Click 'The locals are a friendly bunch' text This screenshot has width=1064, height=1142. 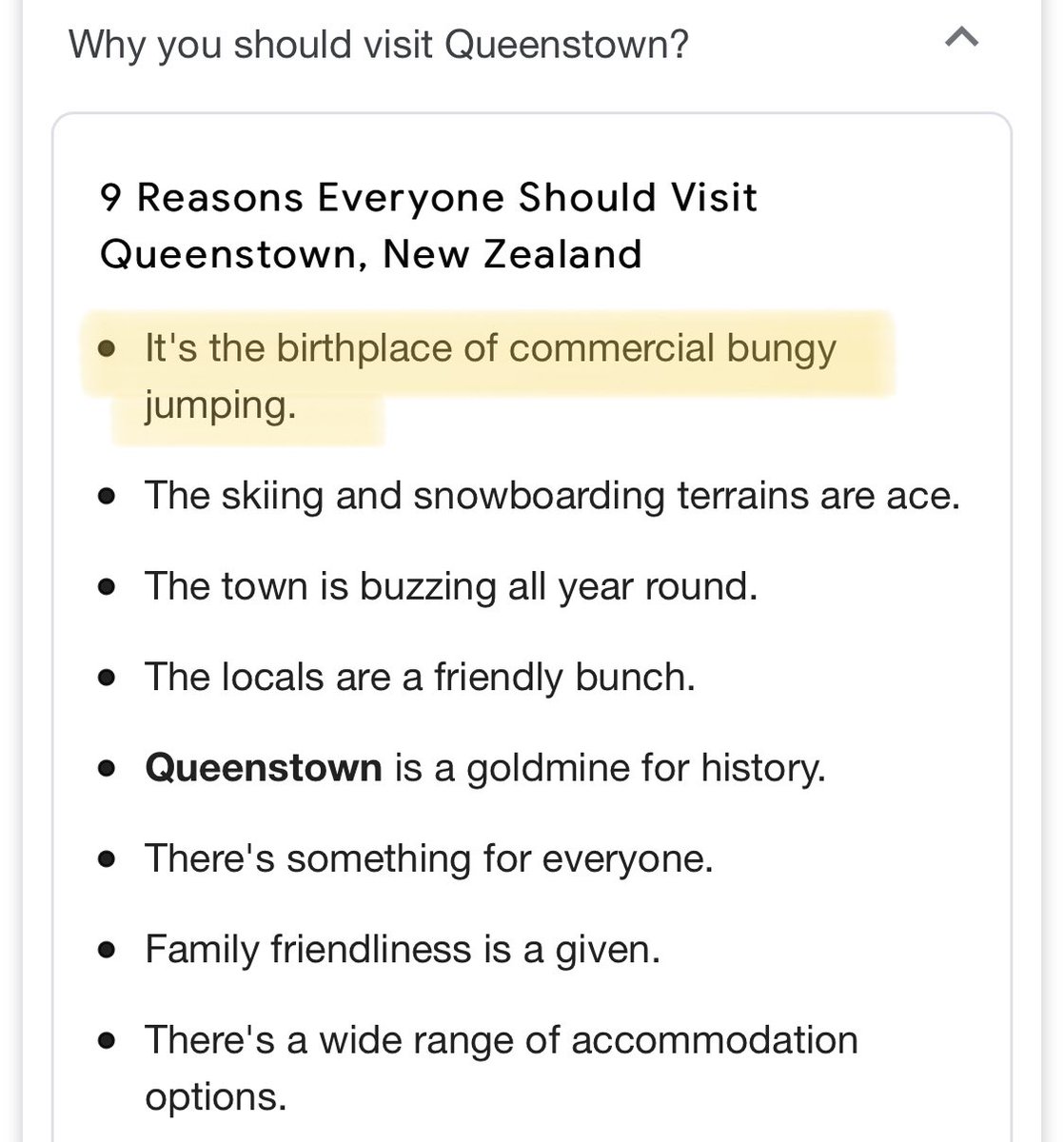(420, 677)
